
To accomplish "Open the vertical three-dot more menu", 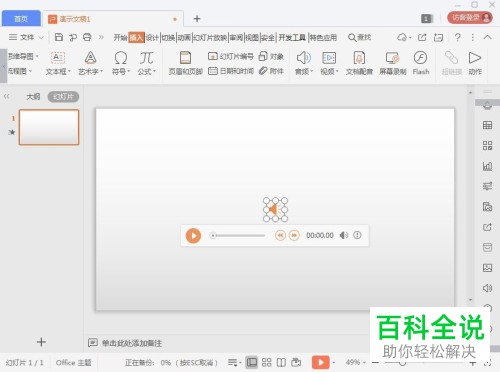I will pos(473,37).
